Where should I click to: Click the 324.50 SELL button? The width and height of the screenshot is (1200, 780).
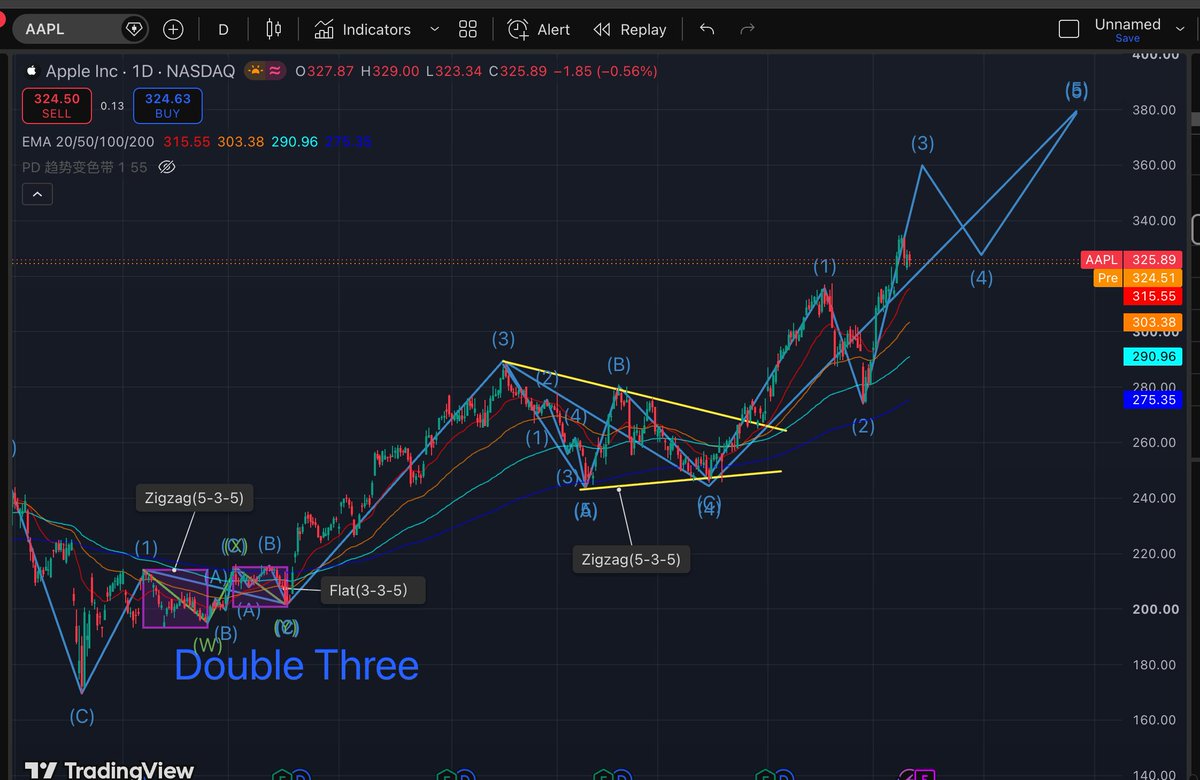pyautogui.click(x=57, y=105)
